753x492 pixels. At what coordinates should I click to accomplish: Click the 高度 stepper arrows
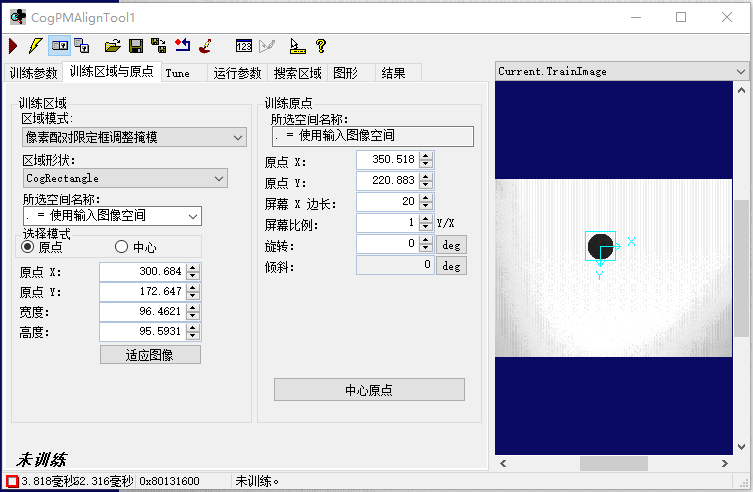[x=193, y=332]
